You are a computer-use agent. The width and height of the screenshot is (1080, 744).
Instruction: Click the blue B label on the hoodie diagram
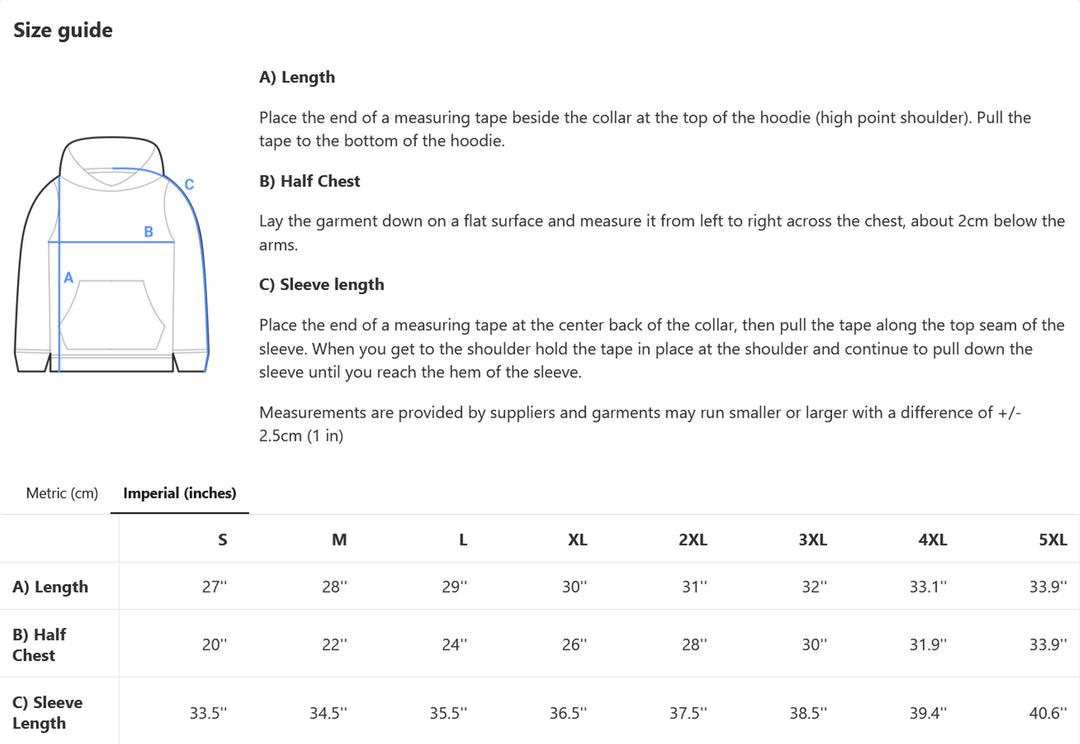tap(148, 232)
